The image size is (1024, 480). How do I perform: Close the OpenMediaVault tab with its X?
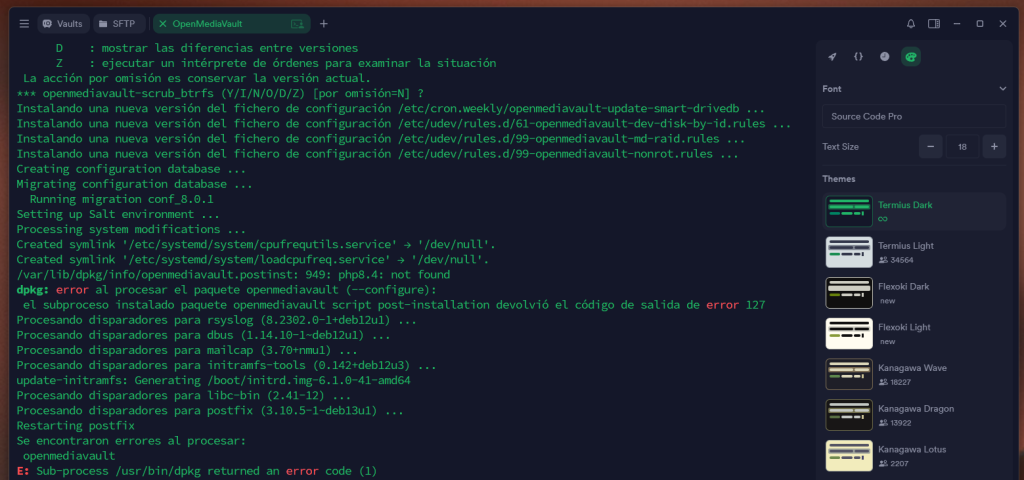[x=163, y=24]
